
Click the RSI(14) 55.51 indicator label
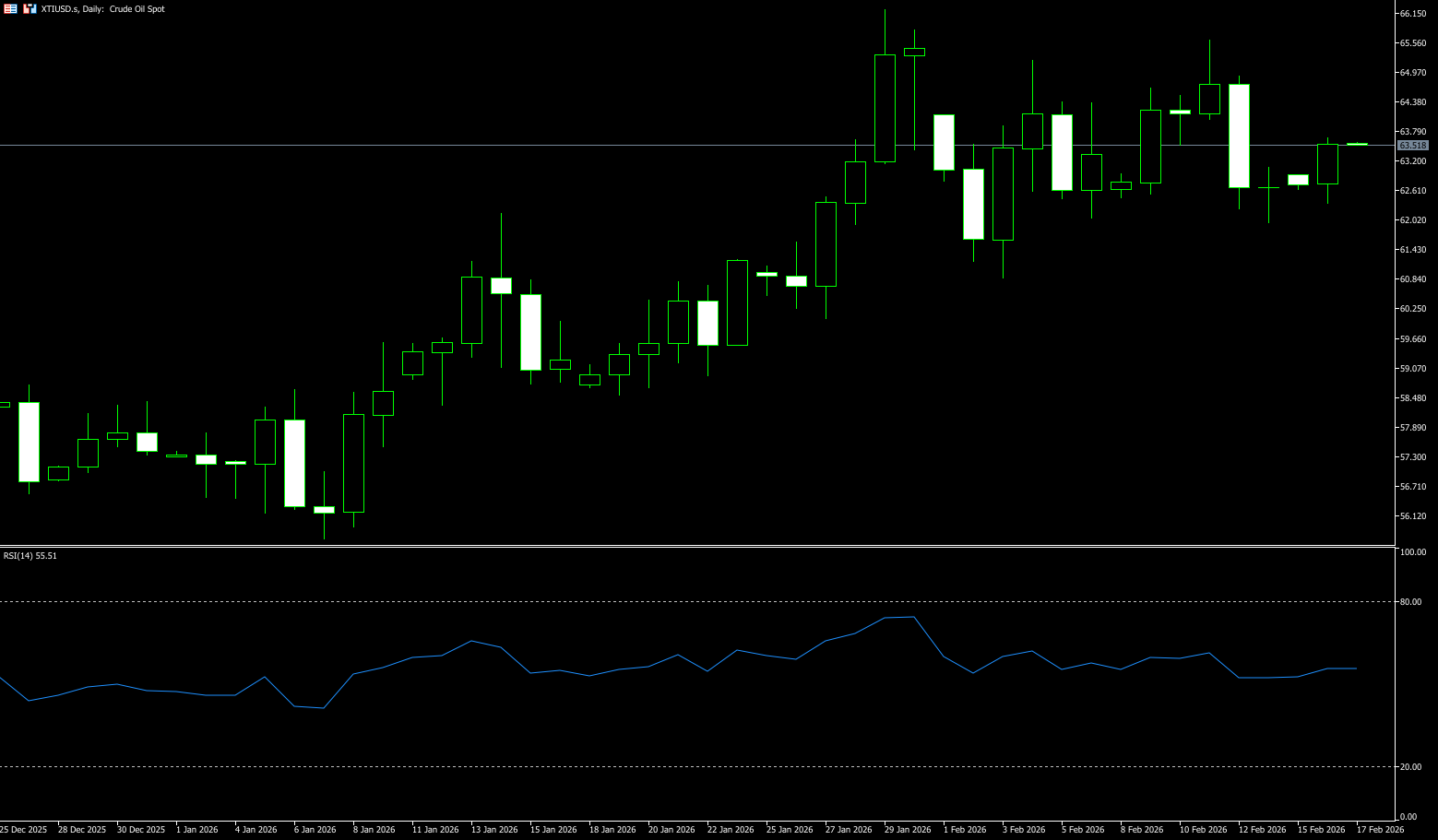[30, 556]
